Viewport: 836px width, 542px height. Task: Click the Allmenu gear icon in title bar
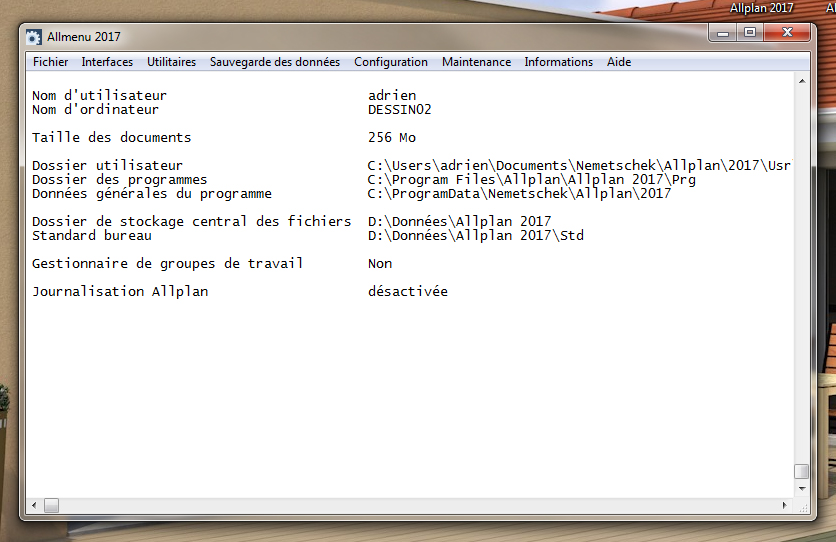[34, 37]
